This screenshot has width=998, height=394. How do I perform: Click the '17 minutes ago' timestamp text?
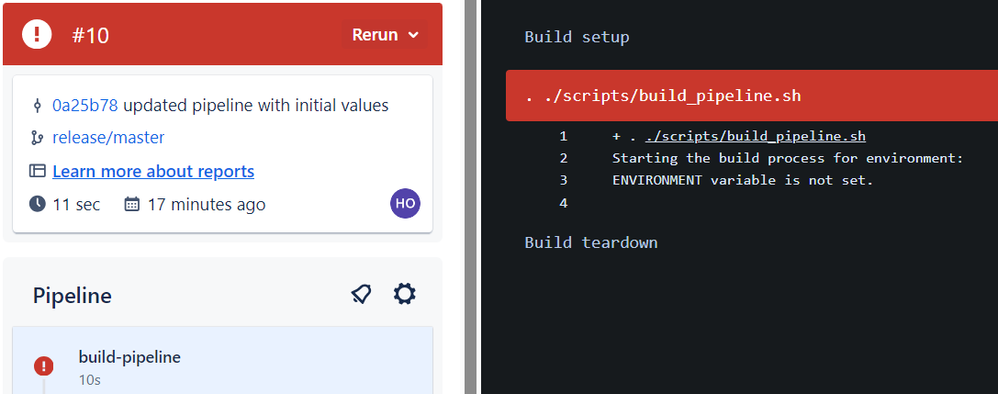[x=207, y=204]
